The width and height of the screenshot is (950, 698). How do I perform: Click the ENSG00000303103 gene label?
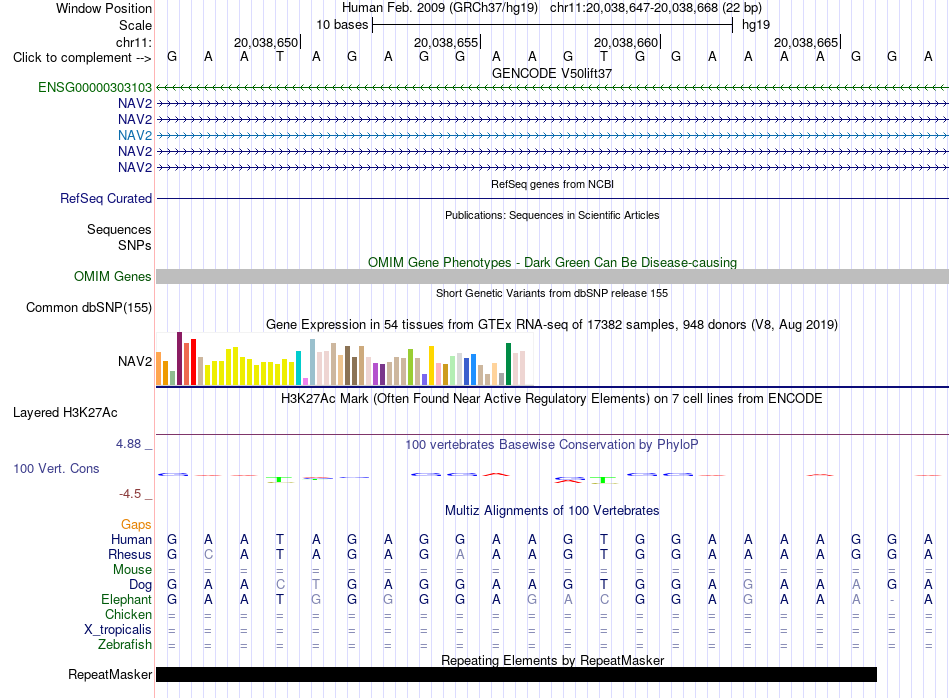pyautogui.click(x=95, y=87)
